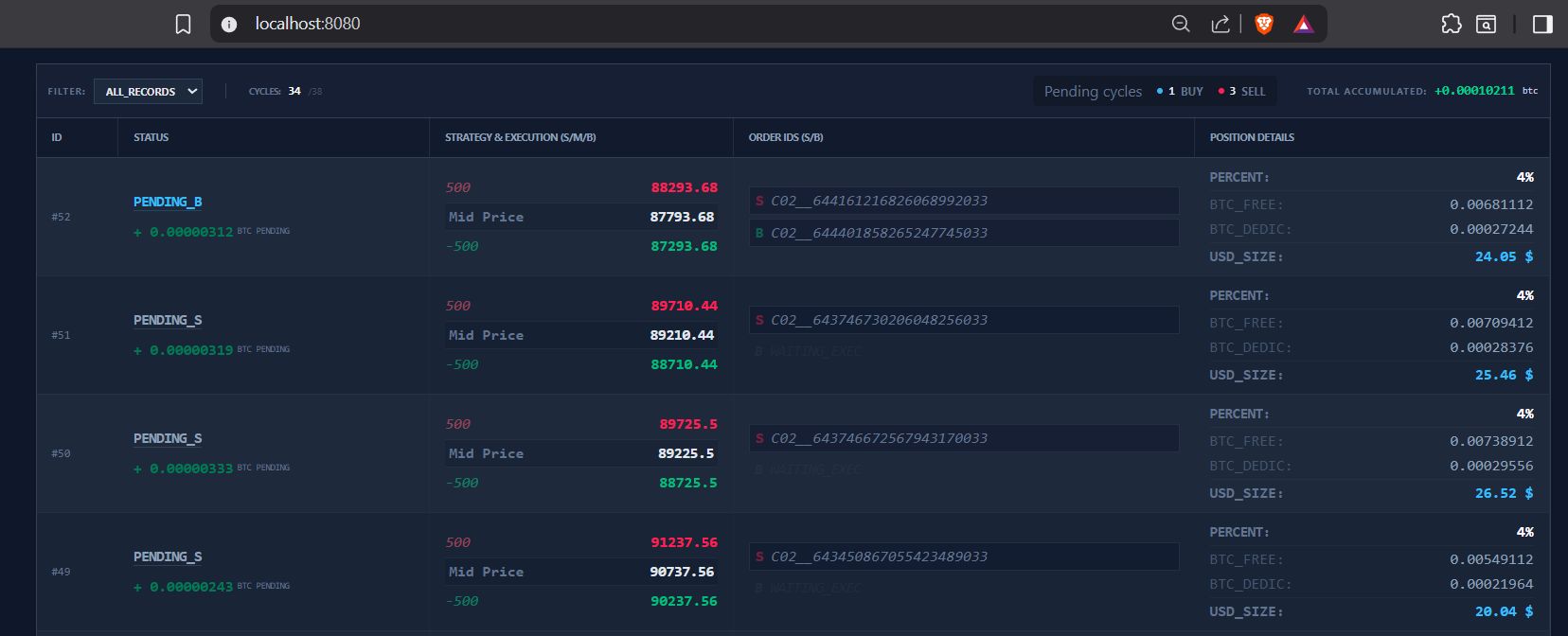
Task: Select the PENDING_B status of cycle #52
Action: pyautogui.click(x=168, y=202)
